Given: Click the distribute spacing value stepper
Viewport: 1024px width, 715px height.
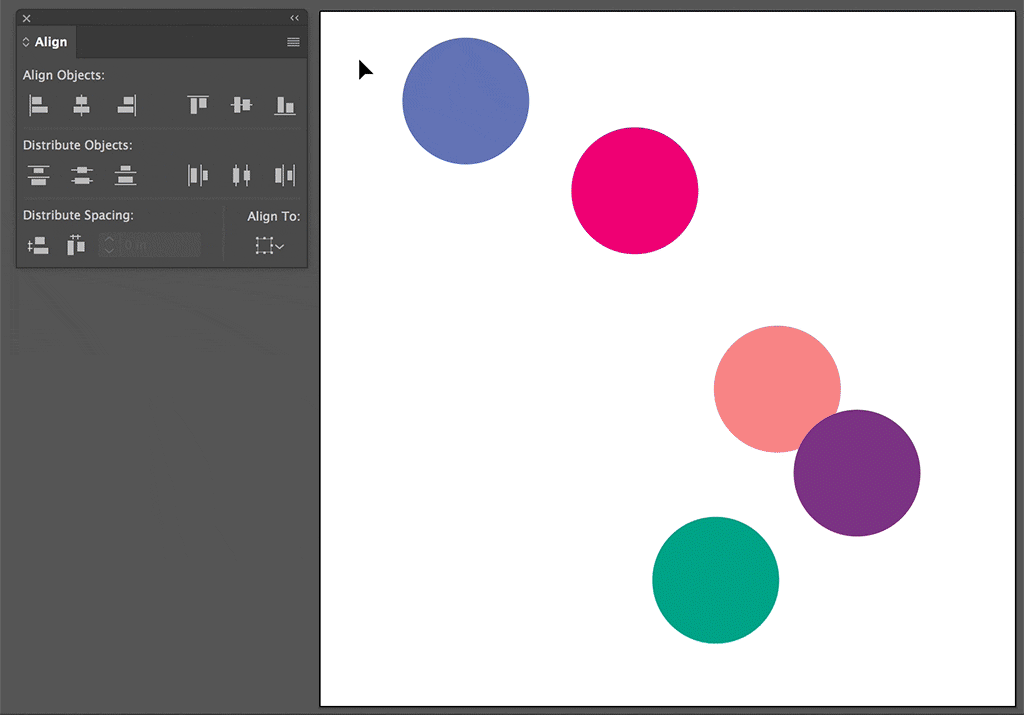Looking at the screenshot, I should [x=109, y=245].
